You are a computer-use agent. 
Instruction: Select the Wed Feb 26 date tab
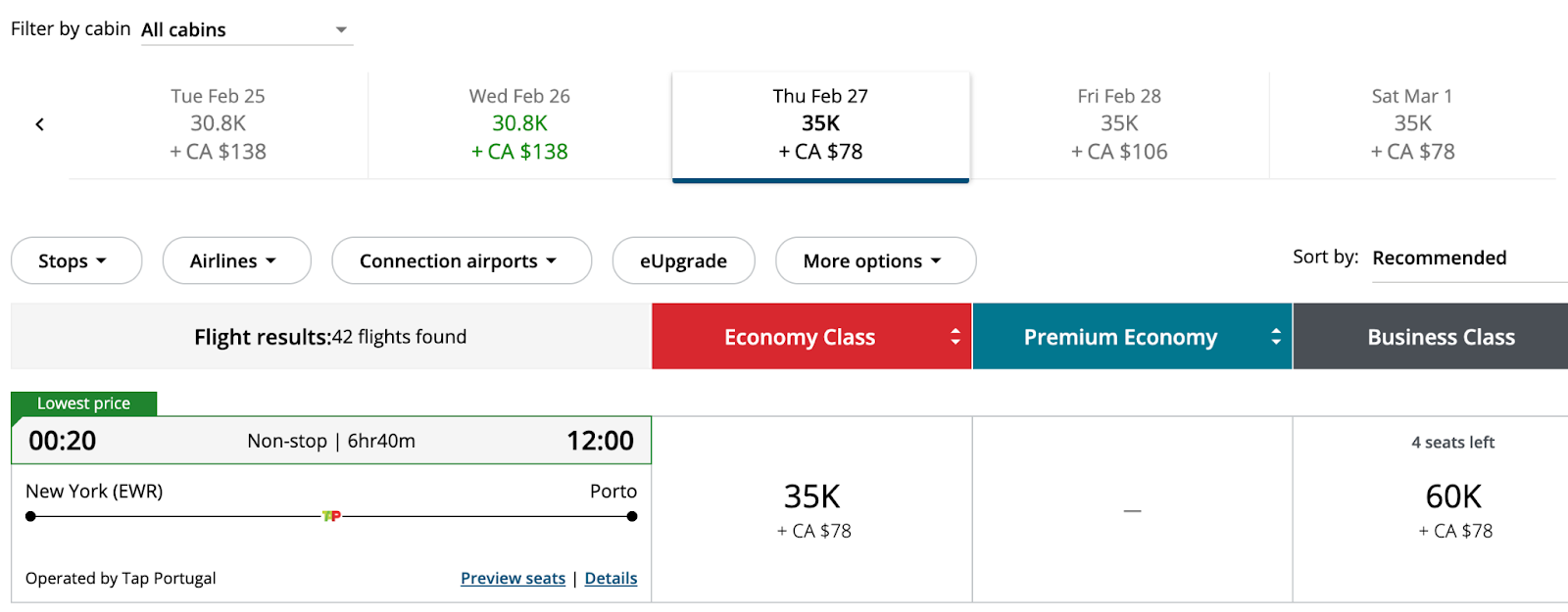pyautogui.click(x=519, y=124)
